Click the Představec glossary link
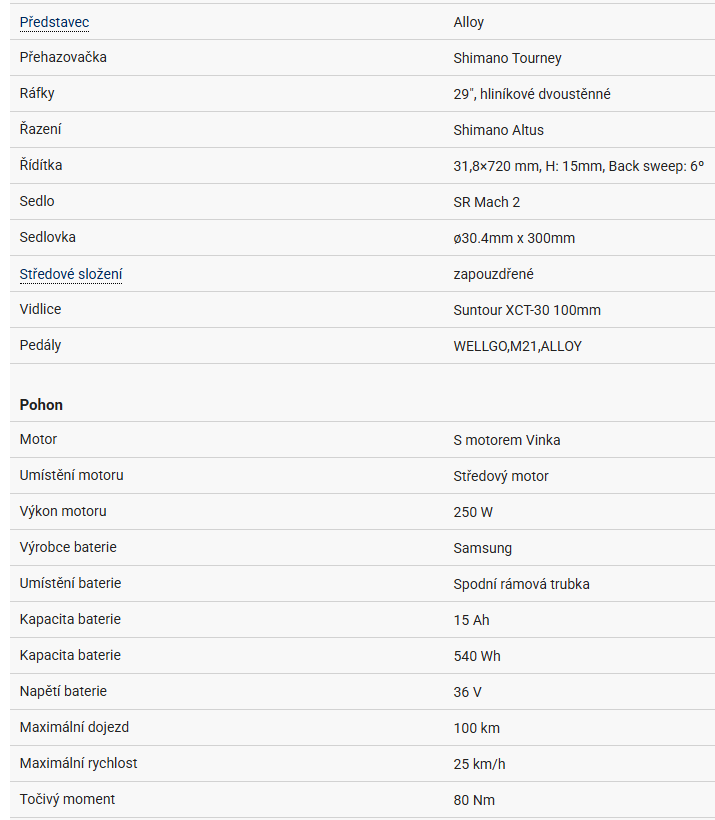715x820 pixels. pos(54,22)
